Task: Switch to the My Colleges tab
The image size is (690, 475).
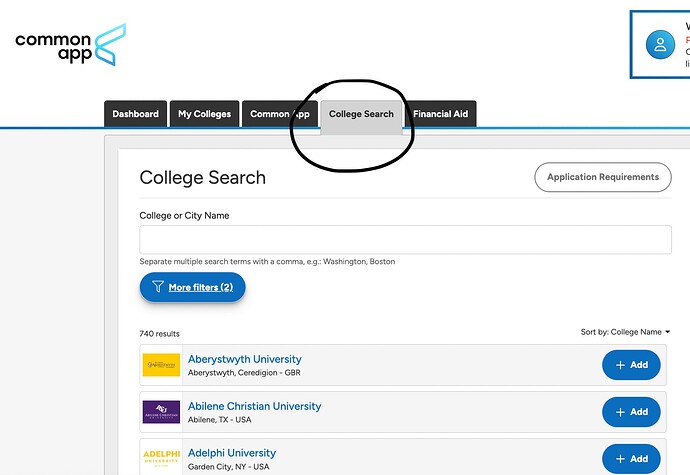Action: point(205,114)
